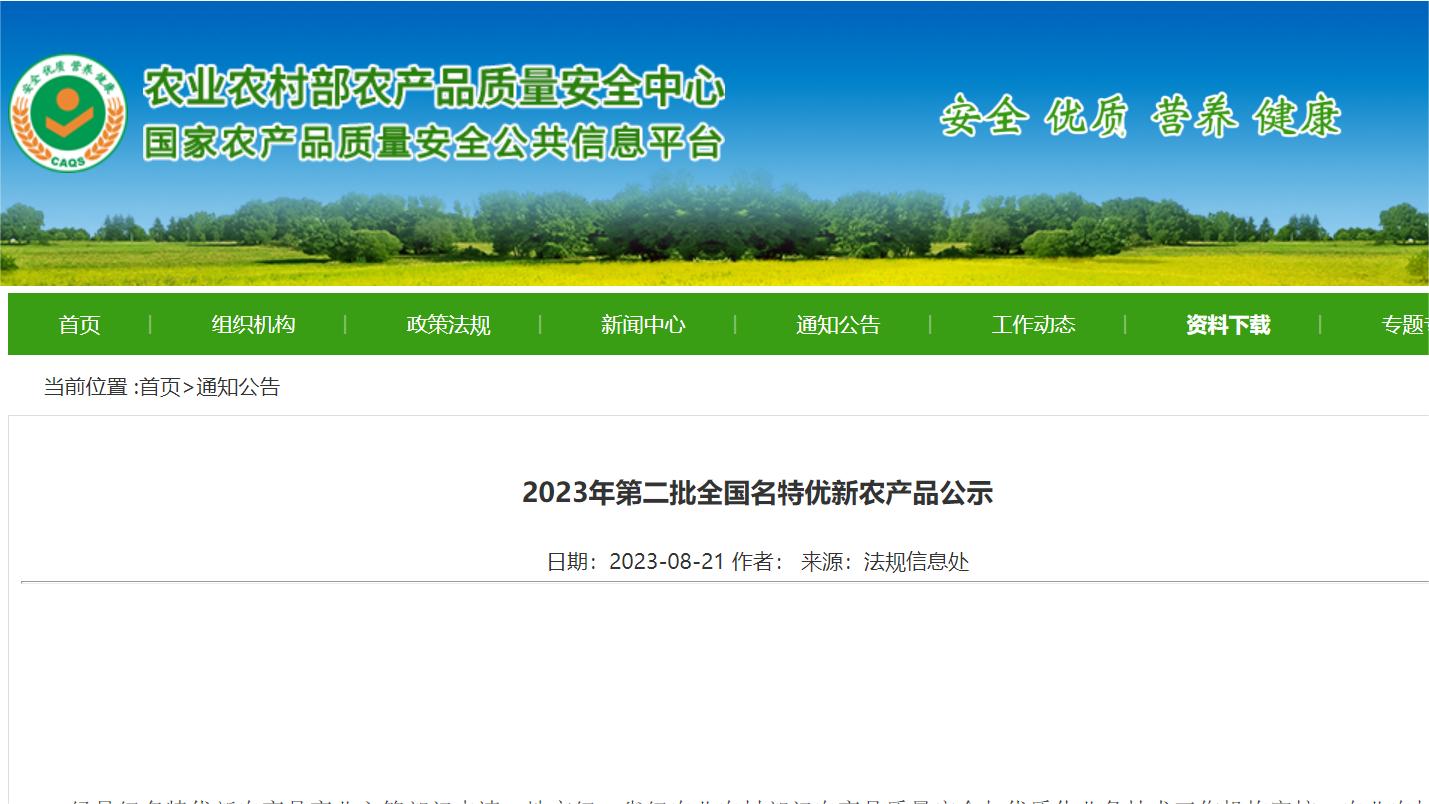Click the 通知公告 breadcrumb link
Image resolution: width=1429 pixels, height=804 pixels.
pyautogui.click(x=238, y=387)
